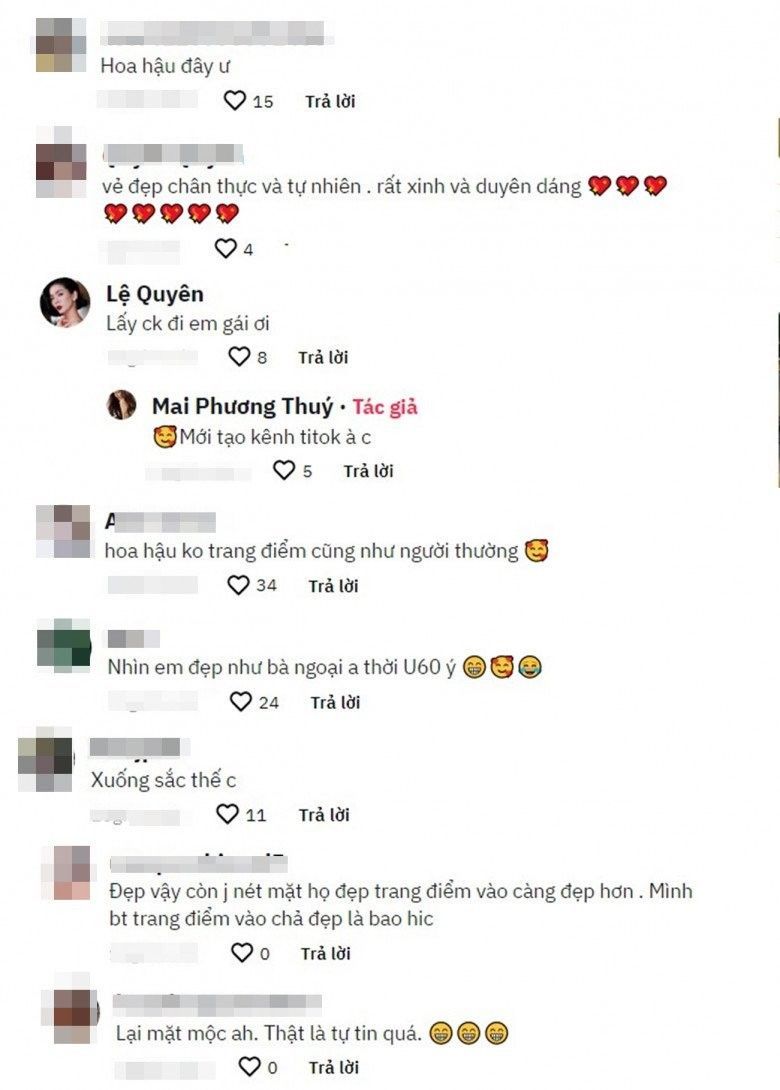Reply to Mai Phương Thuý's comment
780x1090 pixels.
pos(368,471)
